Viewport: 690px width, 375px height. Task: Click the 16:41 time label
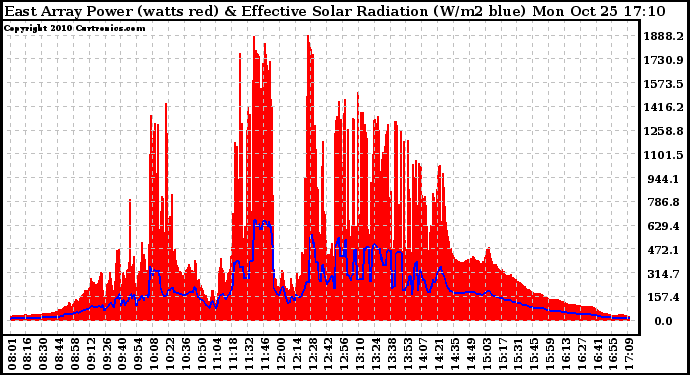[x=597, y=354]
